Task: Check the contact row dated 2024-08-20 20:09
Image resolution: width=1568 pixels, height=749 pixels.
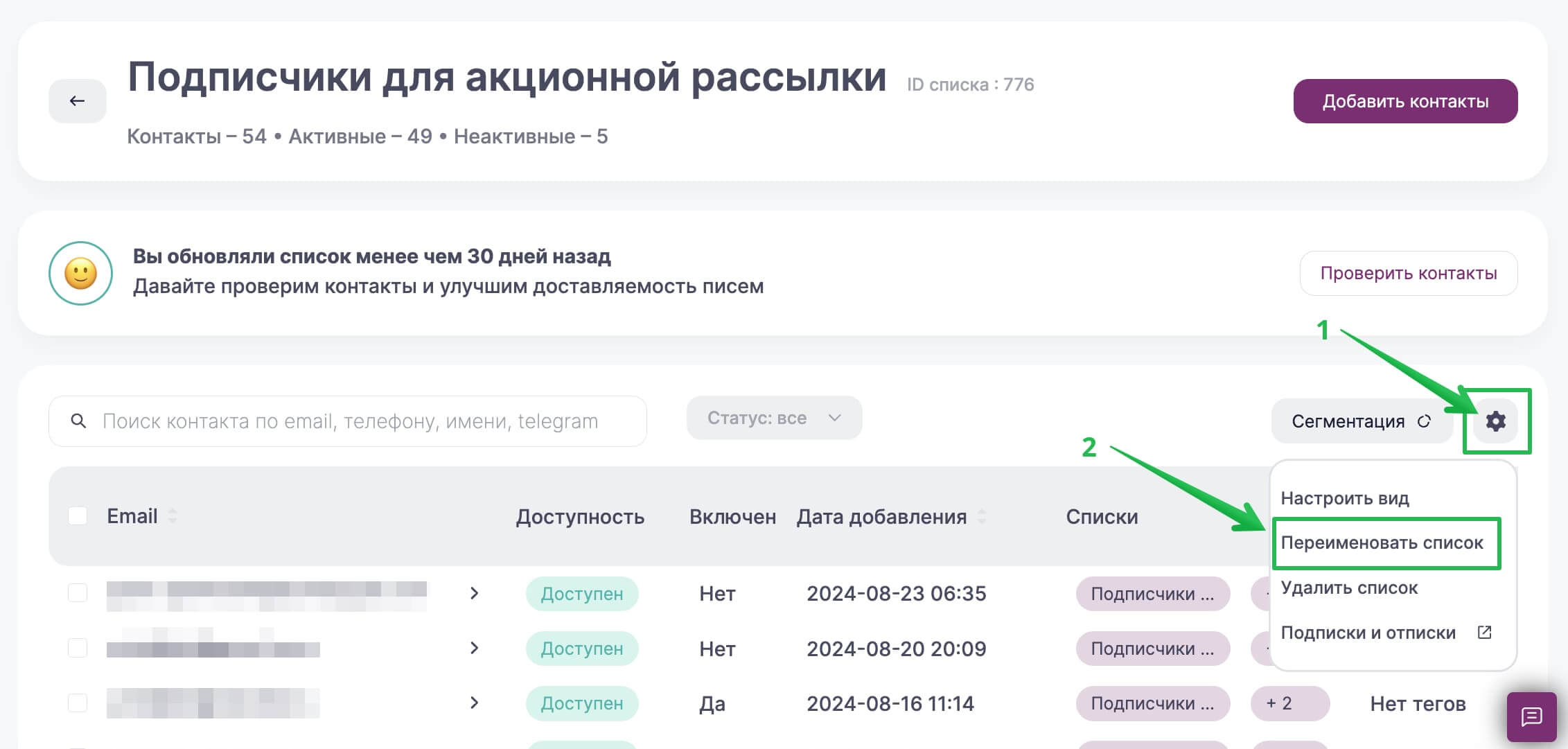Action: [78, 648]
